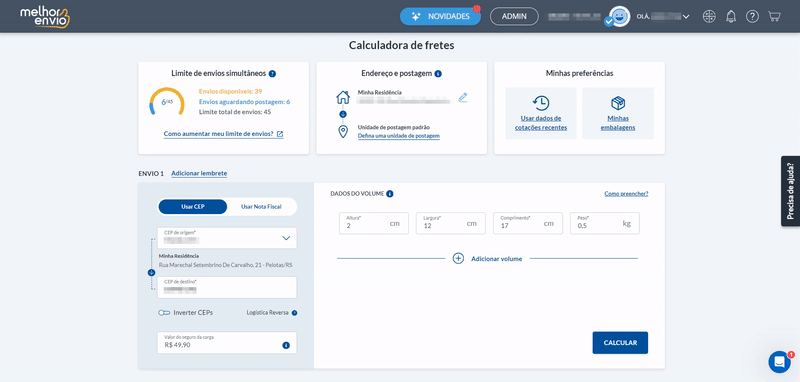Open the user avatar profile icon

pos(620,16)
